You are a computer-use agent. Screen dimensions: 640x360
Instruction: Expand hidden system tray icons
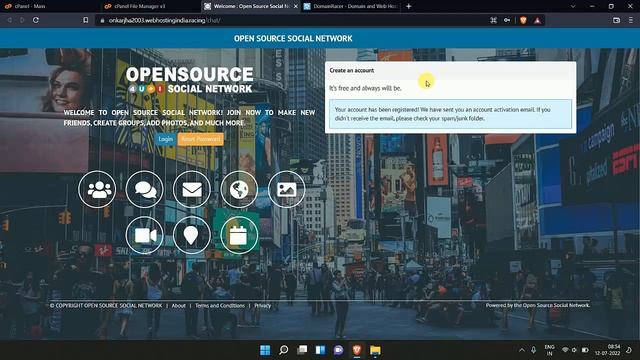(522, 350)
